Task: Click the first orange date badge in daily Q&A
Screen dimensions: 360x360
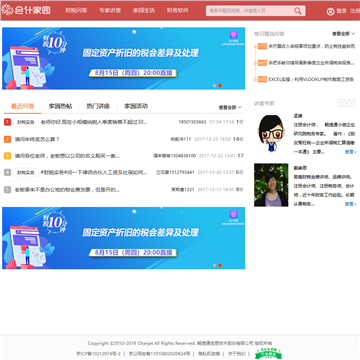Action: click(262, 46)
